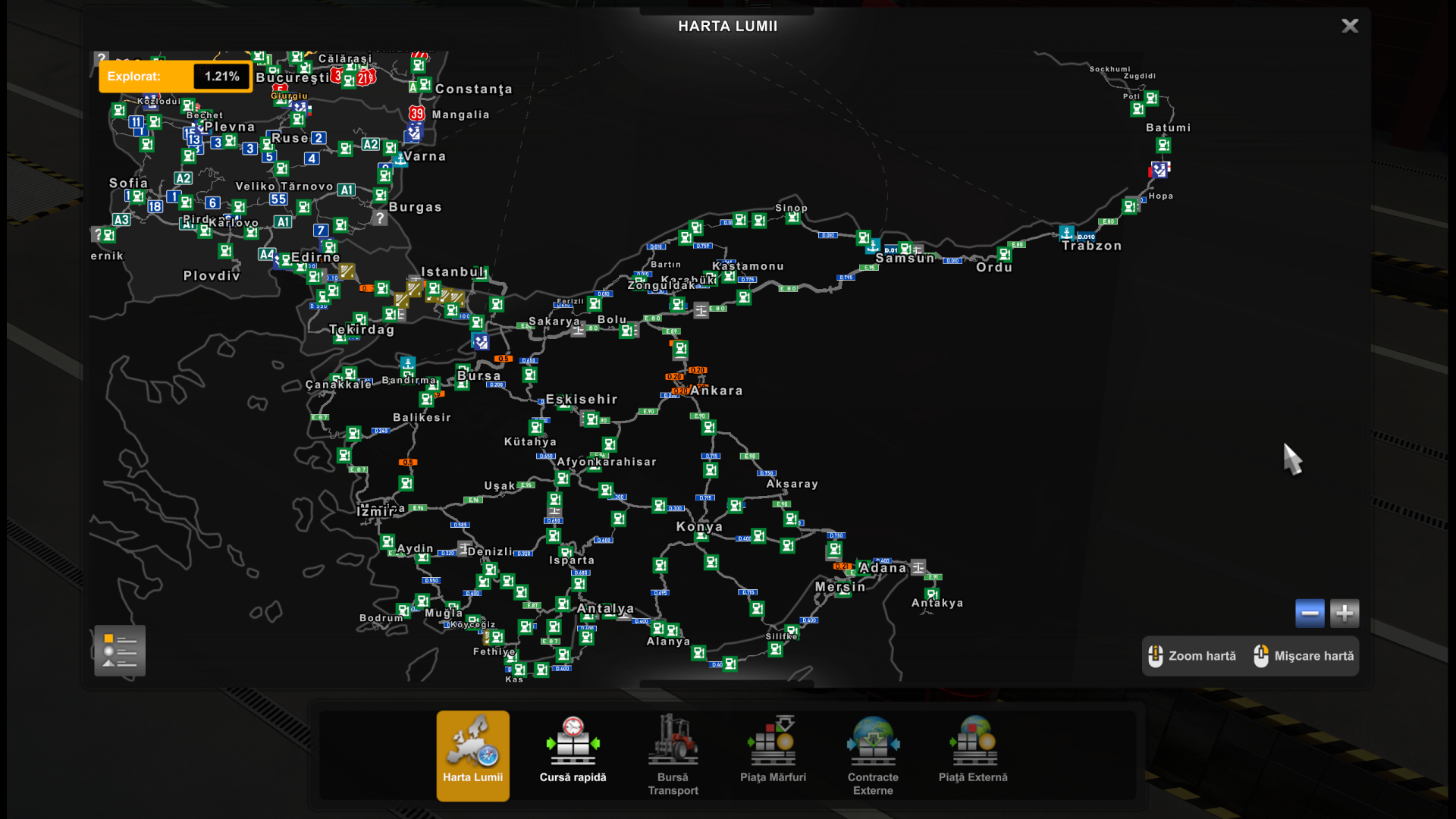Select the Eskisehir city label
This screenshot has height=819, width=1456.
[582, 400]
